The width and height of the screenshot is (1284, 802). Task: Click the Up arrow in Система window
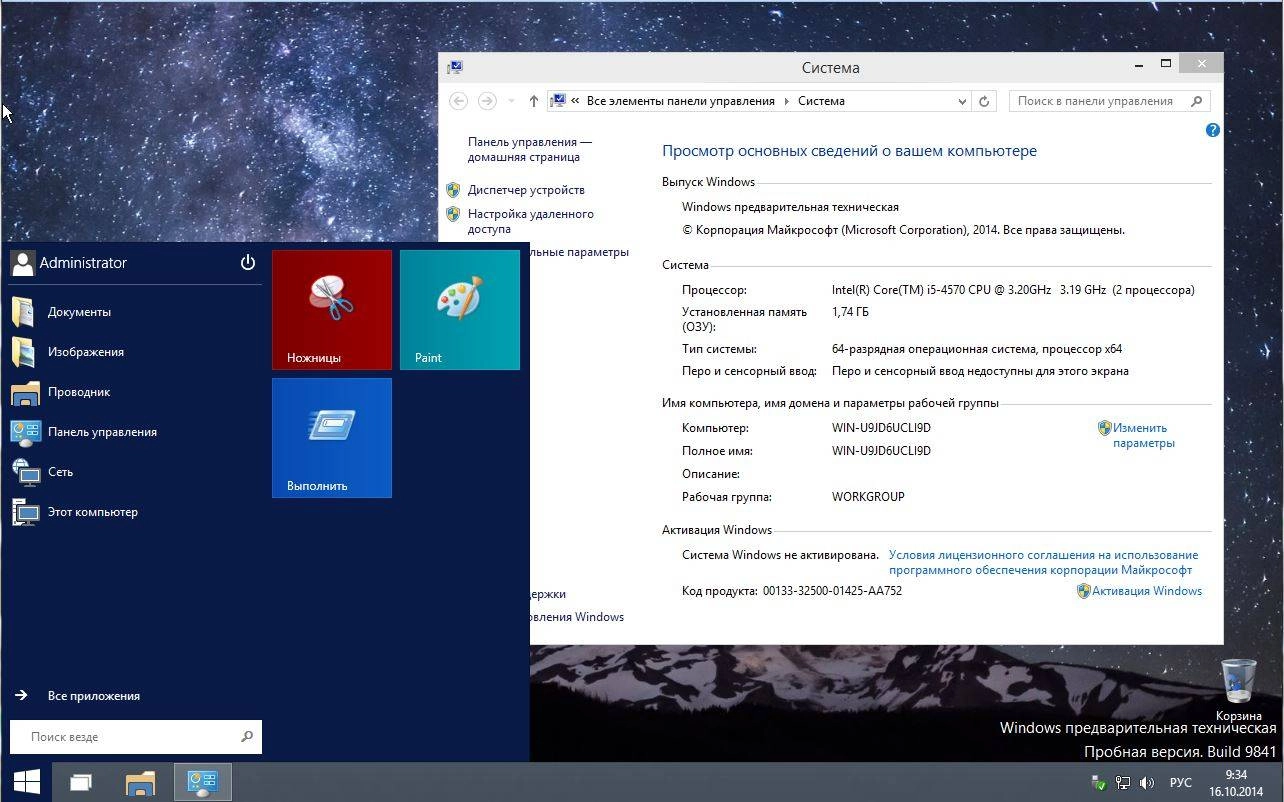click(x=534, y=101)
